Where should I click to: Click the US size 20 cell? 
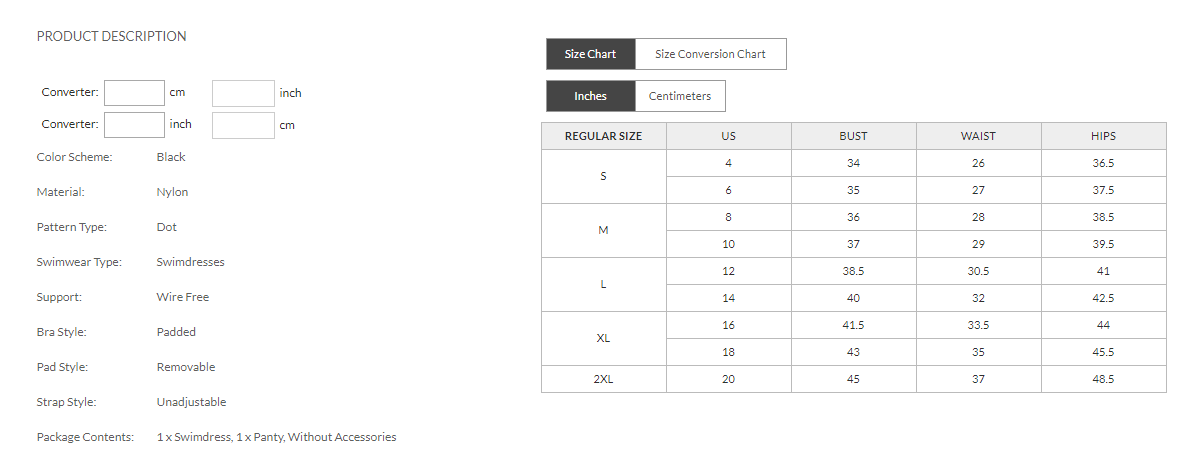[728, 379]
